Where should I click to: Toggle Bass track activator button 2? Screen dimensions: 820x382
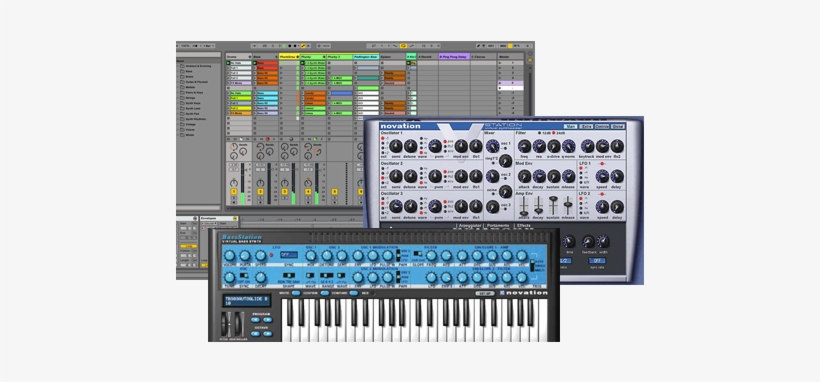pos(260,192)
